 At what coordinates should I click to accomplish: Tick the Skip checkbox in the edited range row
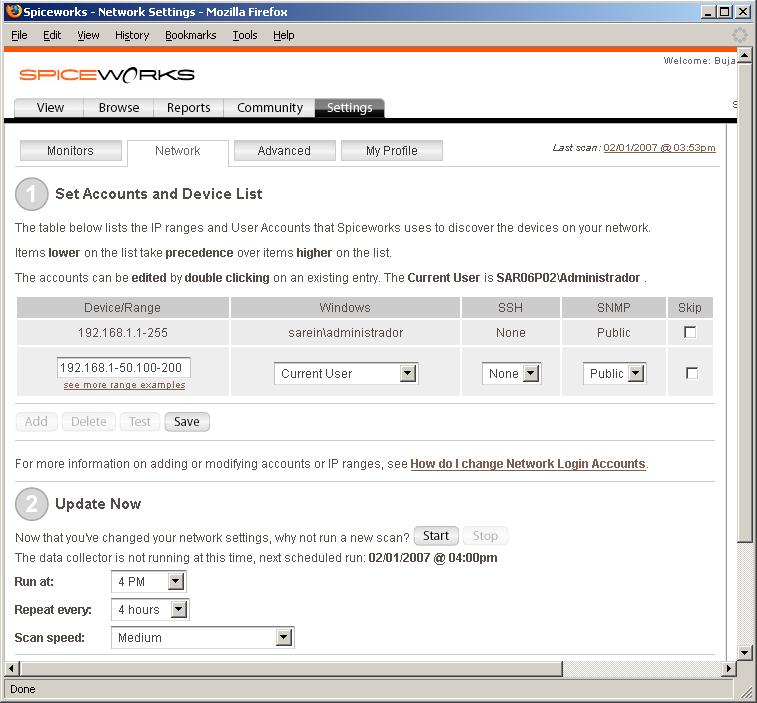click(x=692, y=373)
